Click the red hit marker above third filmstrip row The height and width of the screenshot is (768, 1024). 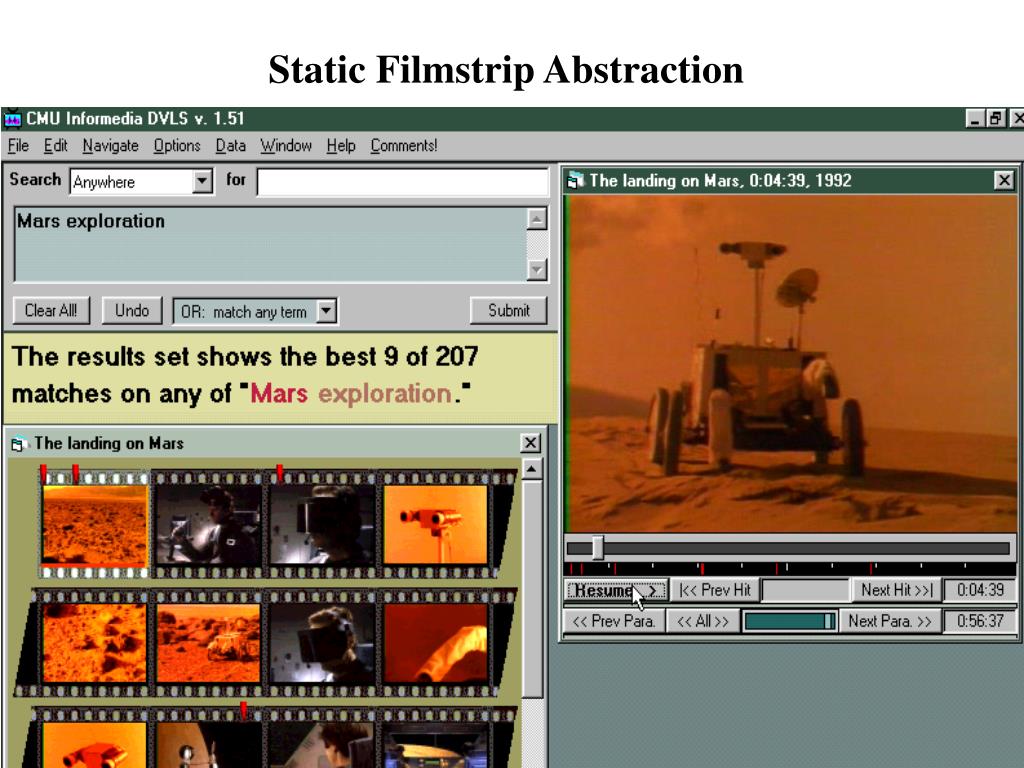244,711
